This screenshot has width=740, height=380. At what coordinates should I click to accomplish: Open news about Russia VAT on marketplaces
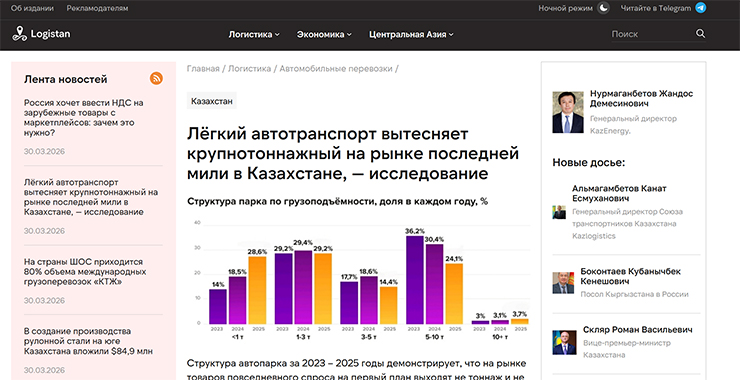[84, 118]
